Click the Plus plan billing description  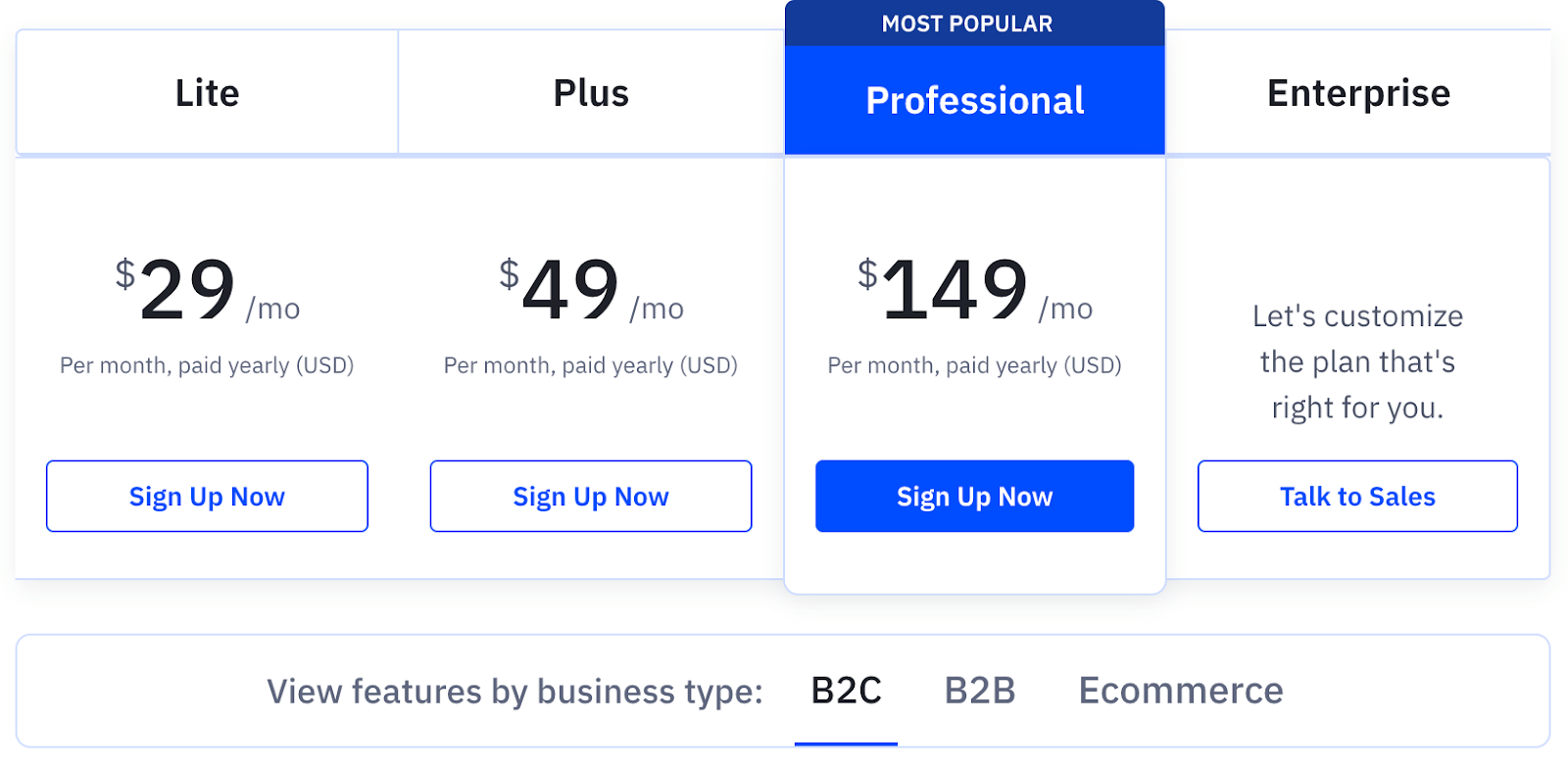[x=590, y=365]
